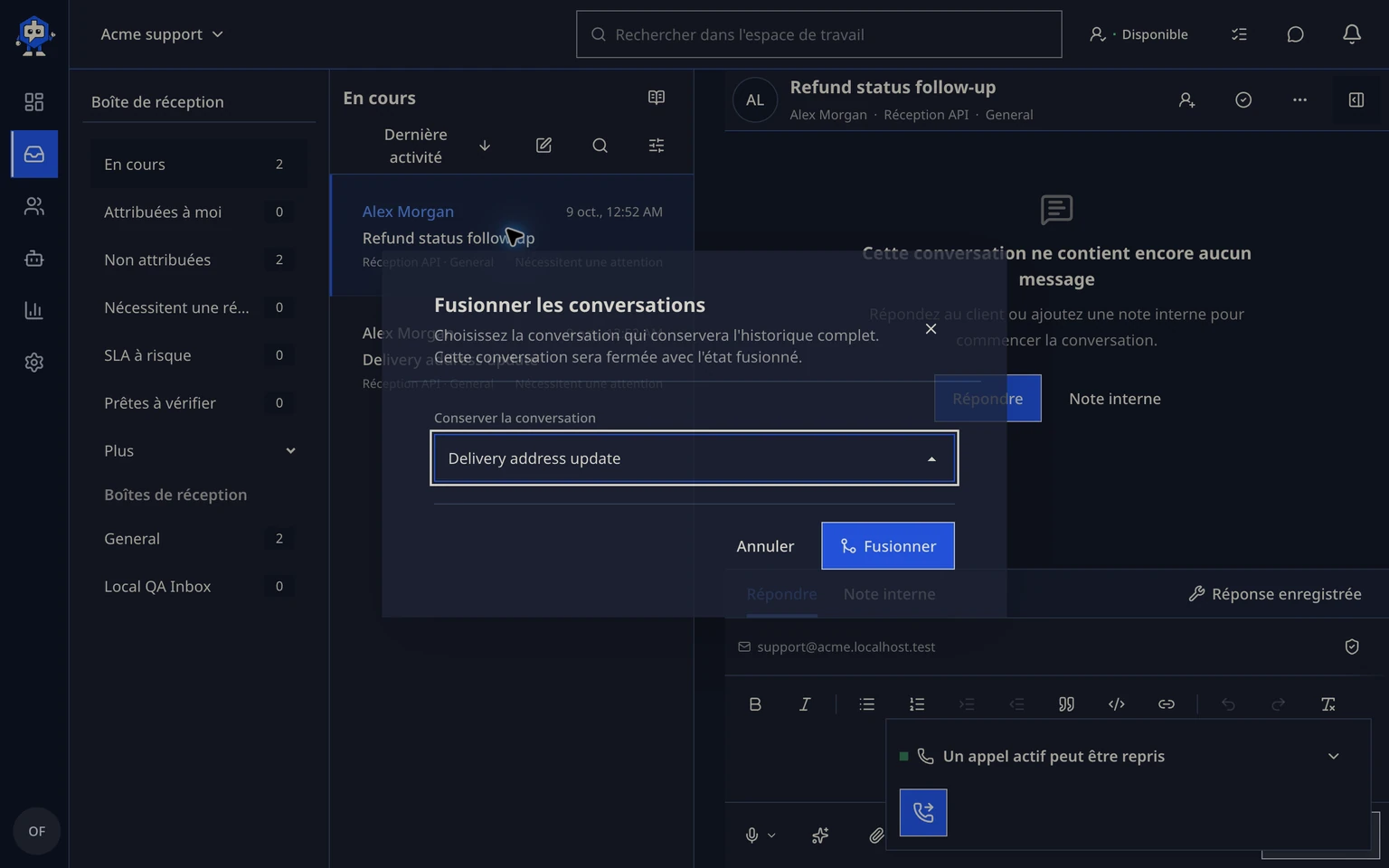This screenshot has height=868, width=1389.
Task: Close the merge conversations dialog
Action: (x=931, y=329)
